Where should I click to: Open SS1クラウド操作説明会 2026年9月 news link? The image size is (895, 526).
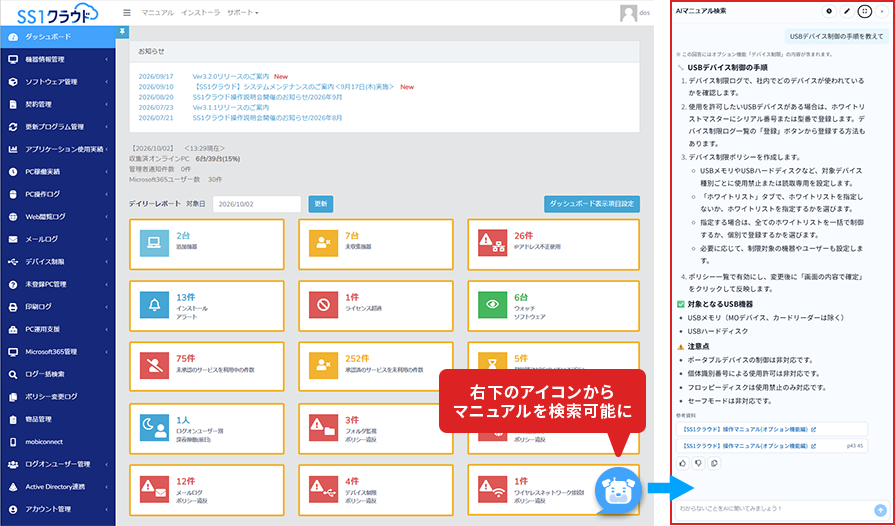pos(268,97)
